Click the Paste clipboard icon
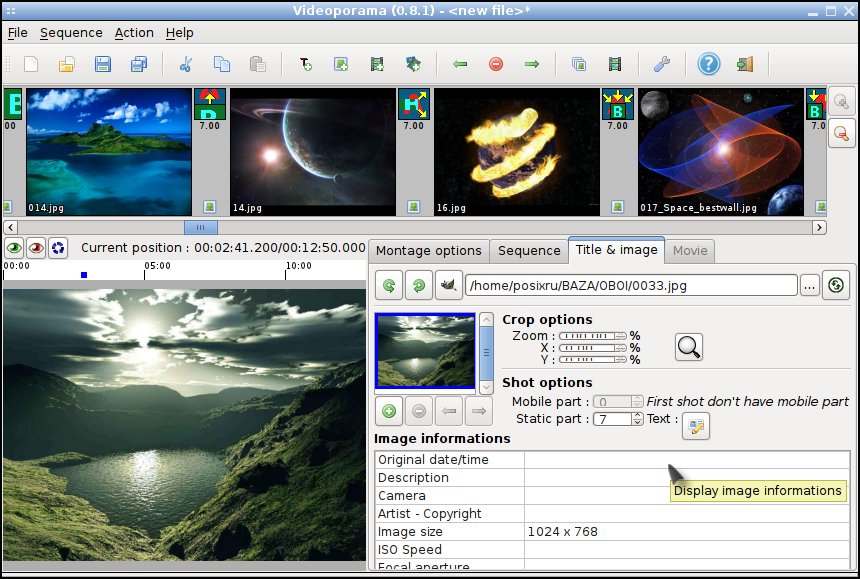 [257, 64]
